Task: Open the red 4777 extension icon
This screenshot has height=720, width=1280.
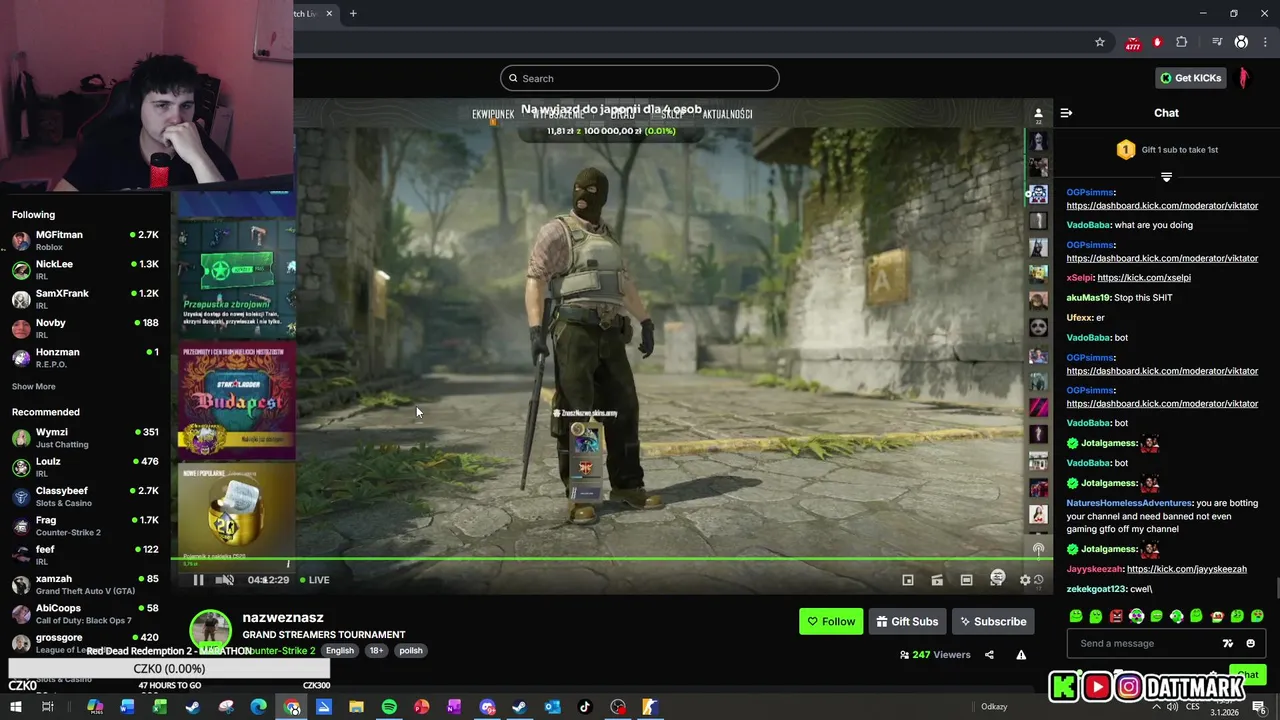Action: (1132, 43)
